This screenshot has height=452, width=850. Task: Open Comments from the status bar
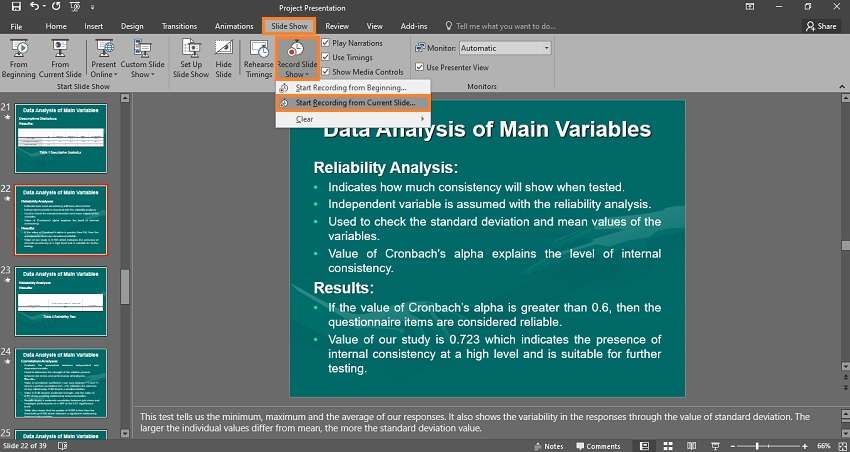pos(597,446)
